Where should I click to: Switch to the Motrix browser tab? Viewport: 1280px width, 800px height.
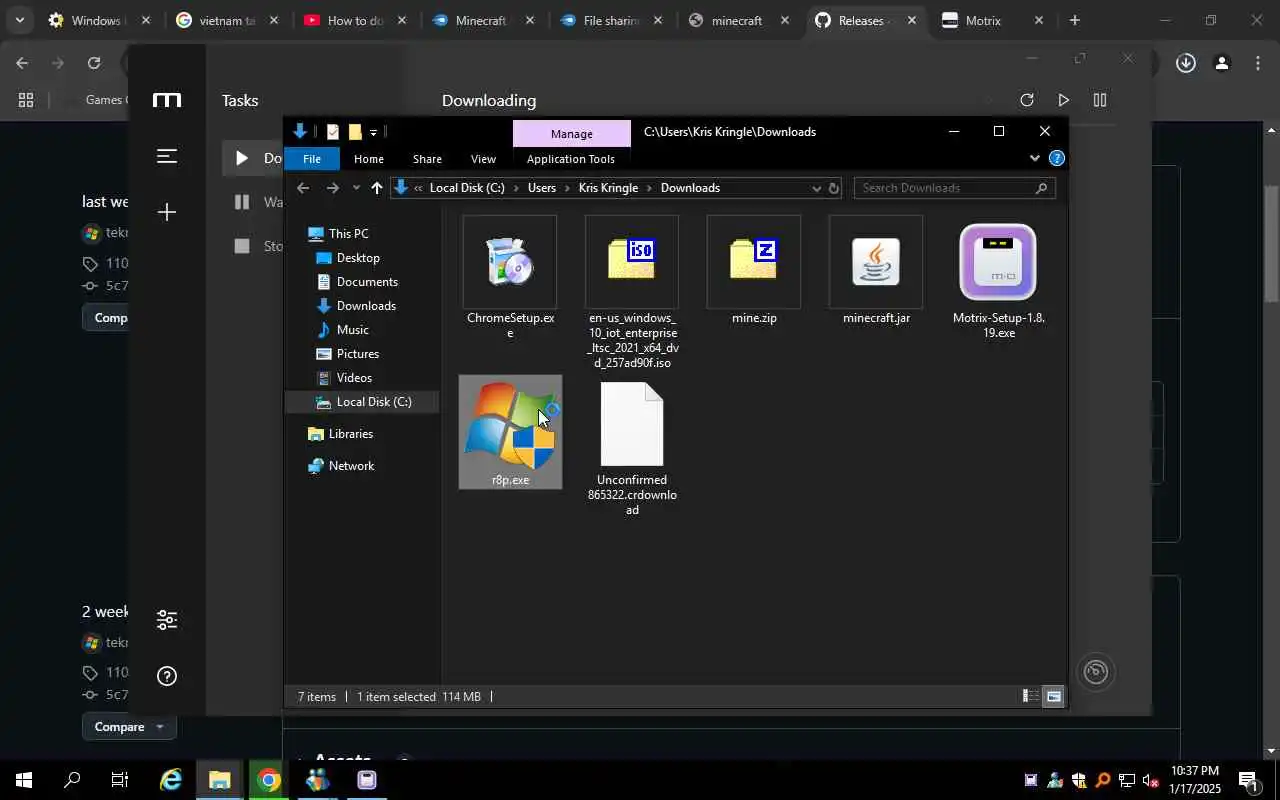point(990,20)
